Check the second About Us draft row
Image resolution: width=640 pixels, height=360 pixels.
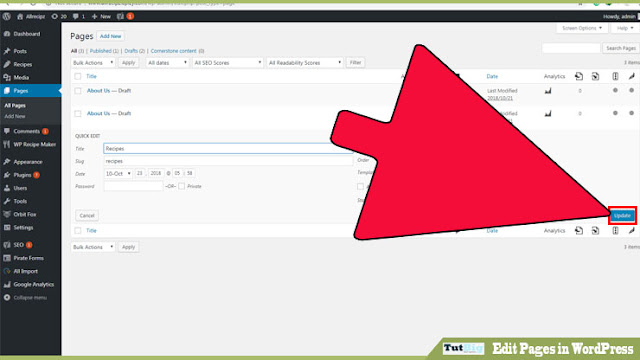pyautogui.click(x=78, y=114)
